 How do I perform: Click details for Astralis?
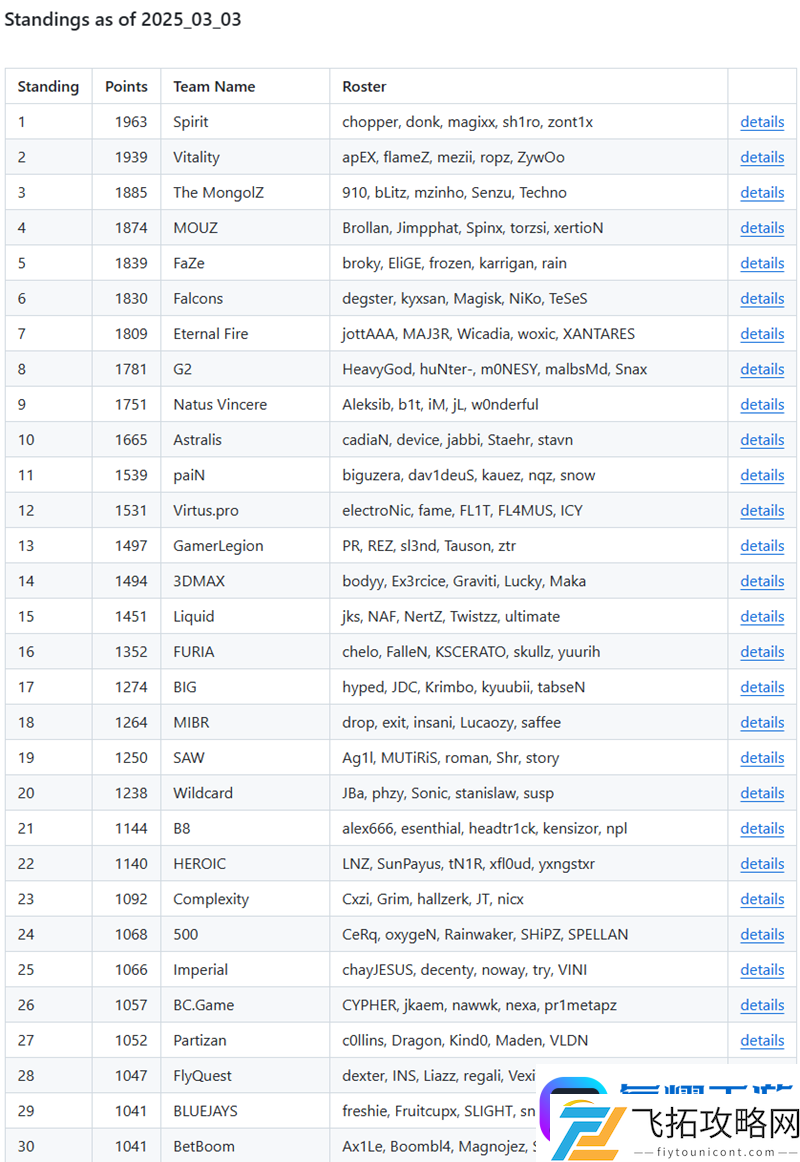[762, 439]
